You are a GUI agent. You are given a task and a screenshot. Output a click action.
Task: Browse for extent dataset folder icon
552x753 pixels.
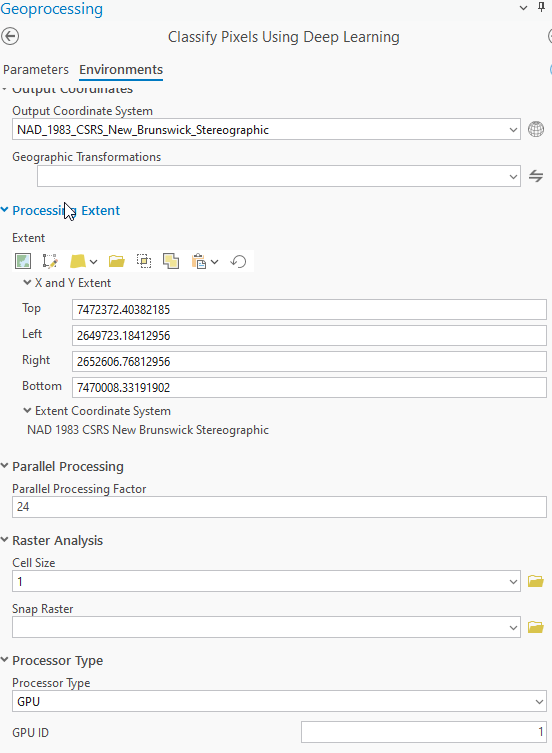[x=116, y=261]
